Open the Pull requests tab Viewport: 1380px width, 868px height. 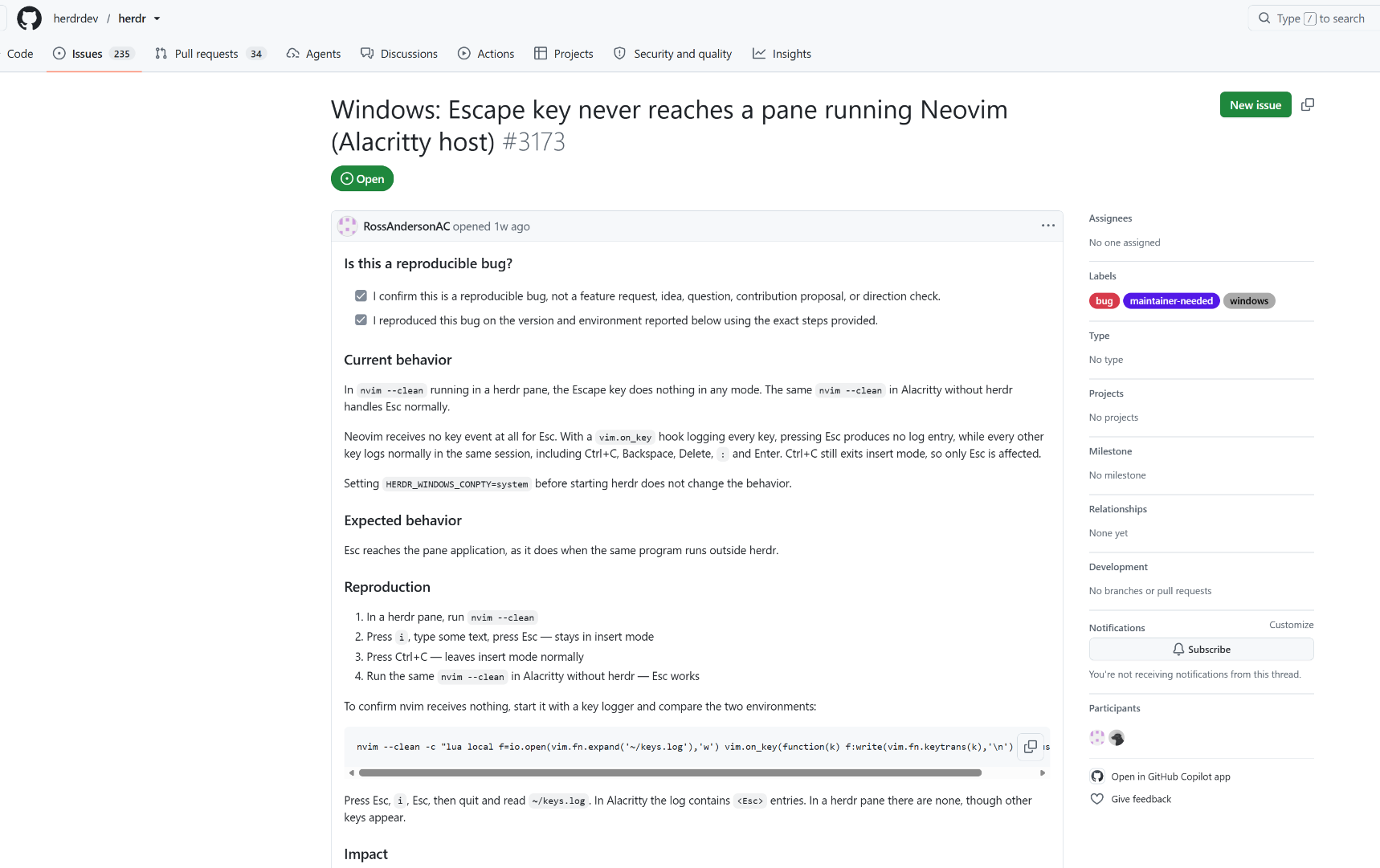[x=210, y=54]
